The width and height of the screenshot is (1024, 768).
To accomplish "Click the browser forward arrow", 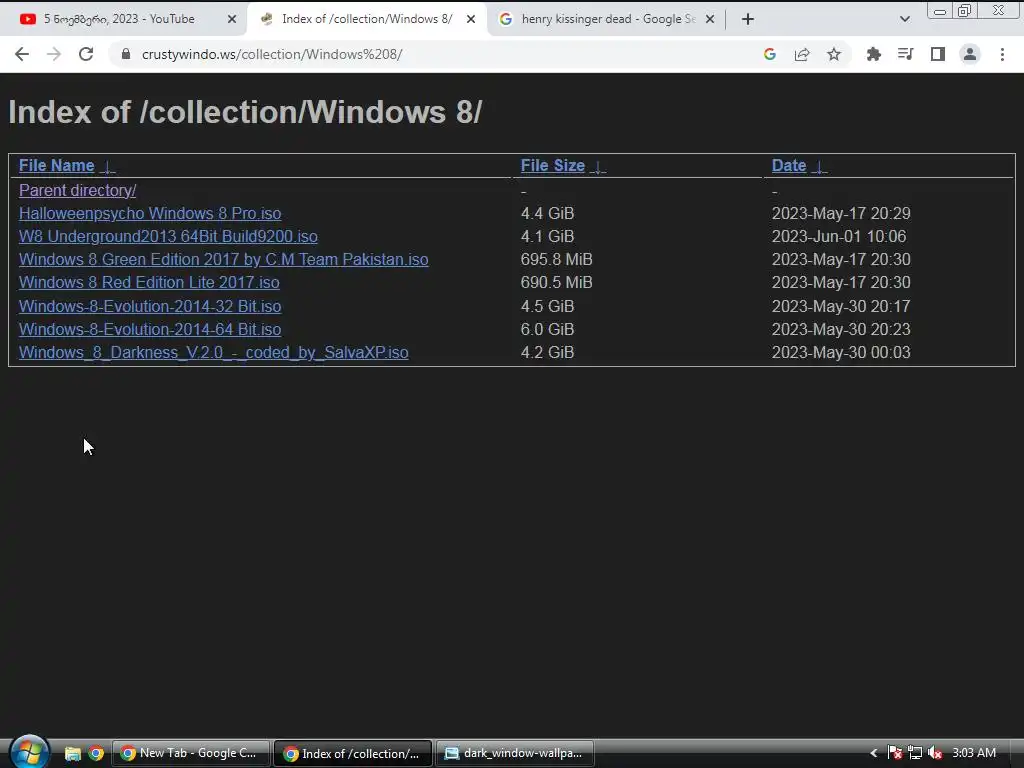I will pos(54,54).
